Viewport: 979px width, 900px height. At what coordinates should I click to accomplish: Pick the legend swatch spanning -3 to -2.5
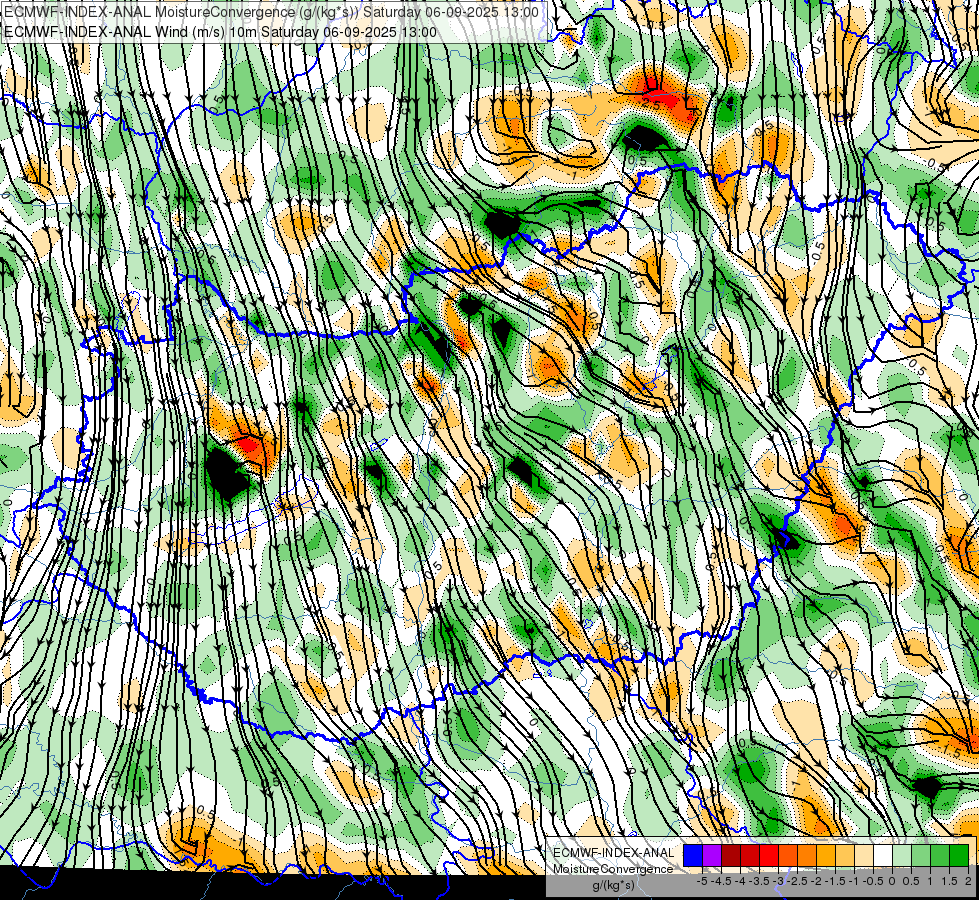click(x=788, y=855)
